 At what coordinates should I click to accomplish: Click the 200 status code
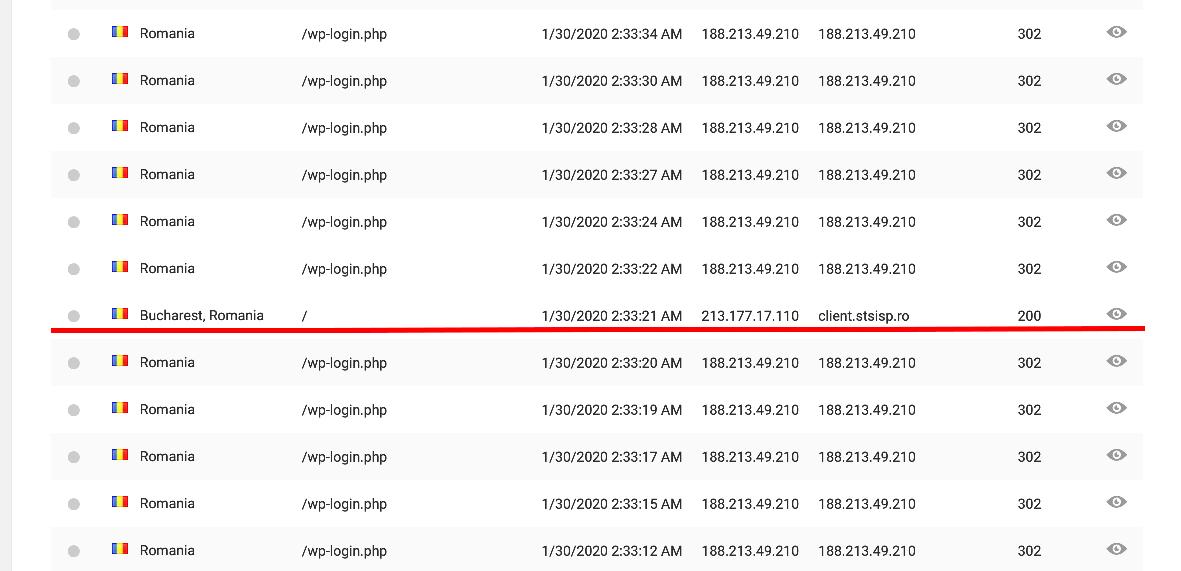coord(1029,316)
